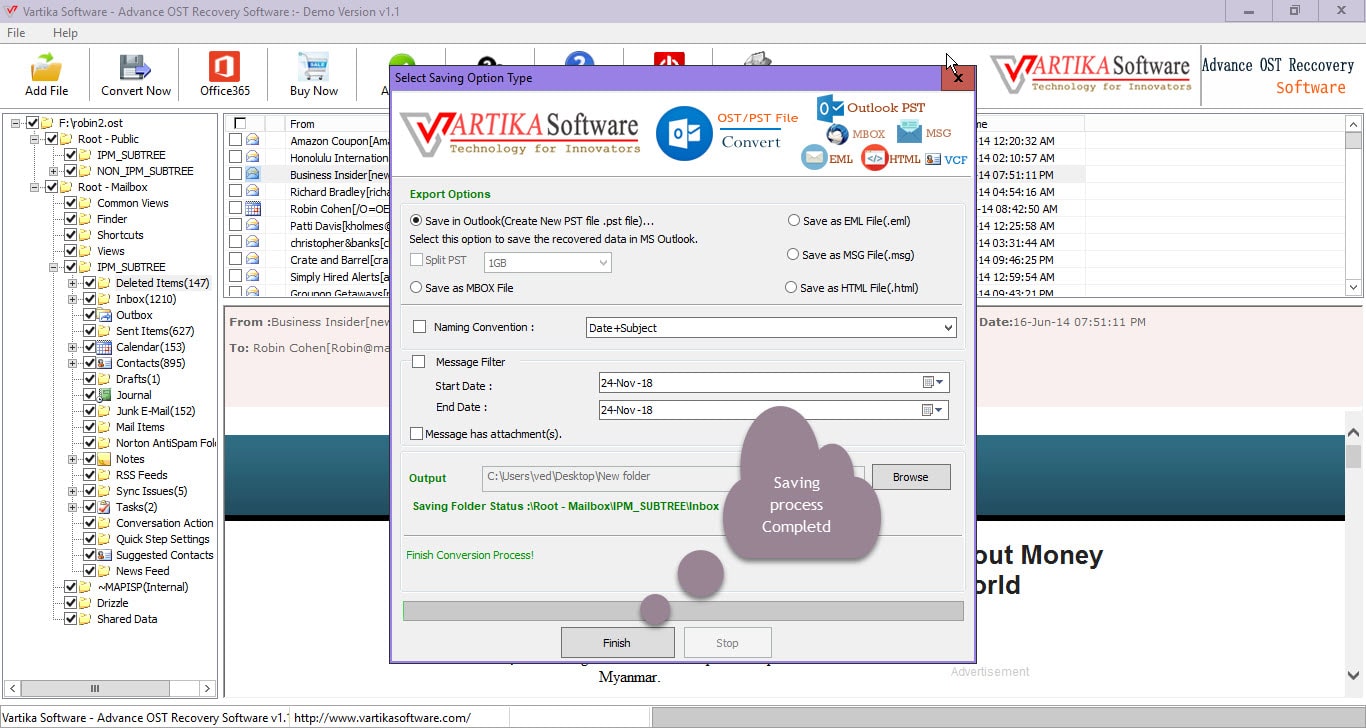Image resolution: width=1366 pixels, height=728 pixels.
Task: Click the Deleted Items folder icon
Action: pos(105,283)
